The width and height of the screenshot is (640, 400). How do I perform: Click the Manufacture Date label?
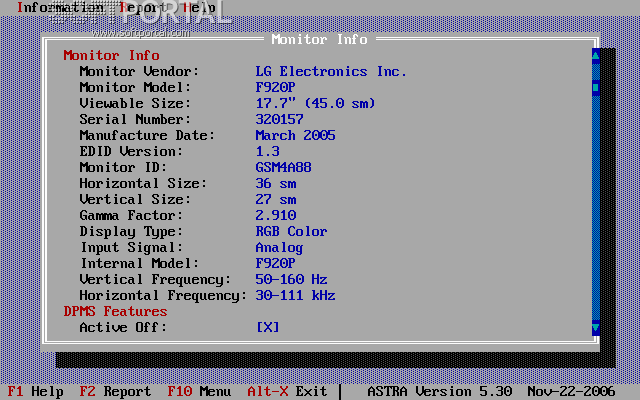pos(147,135)
